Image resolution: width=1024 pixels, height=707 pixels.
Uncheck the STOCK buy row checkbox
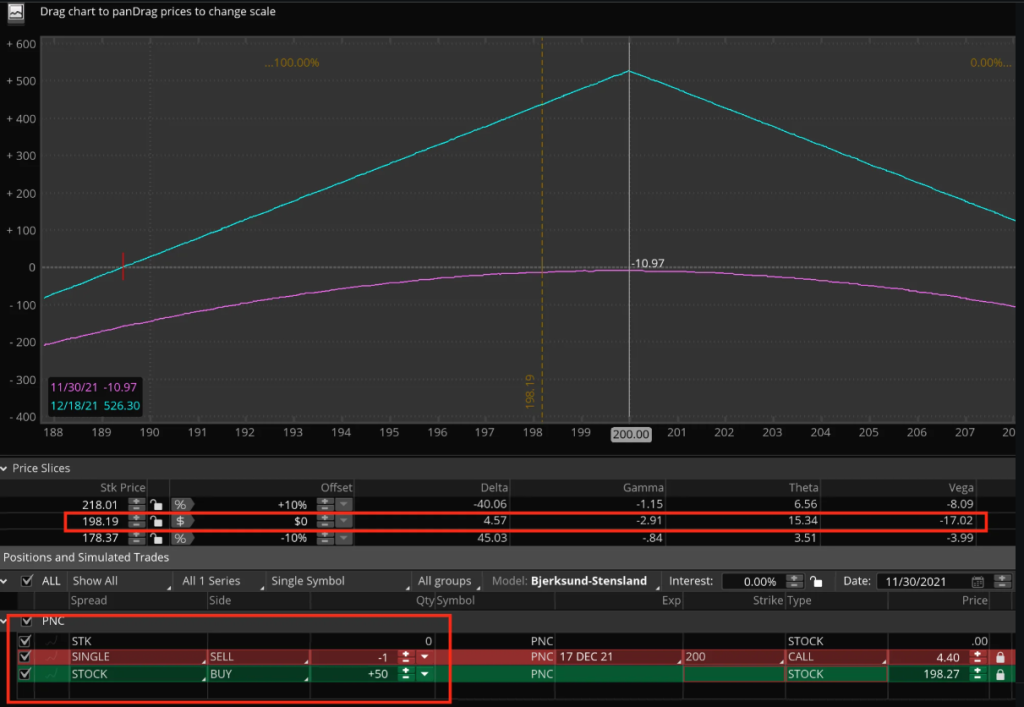[25, 674]
